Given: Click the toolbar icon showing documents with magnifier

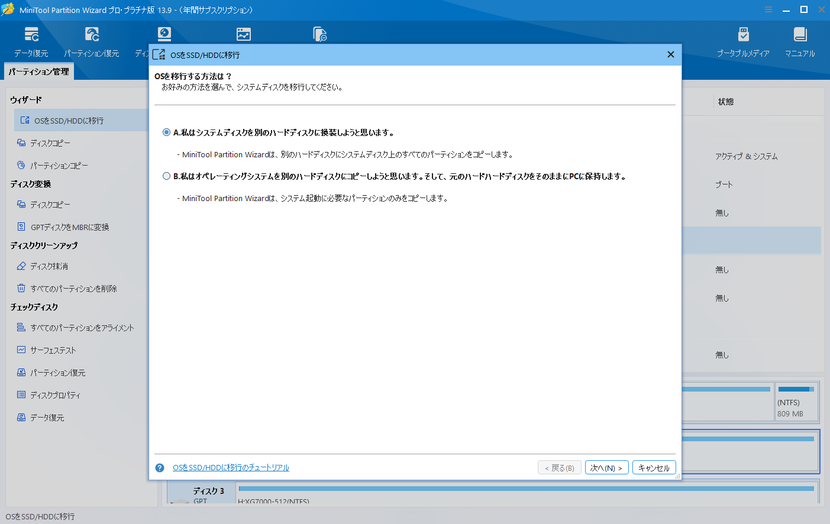Looking at the screenshot, I should [x=320, y=34].
